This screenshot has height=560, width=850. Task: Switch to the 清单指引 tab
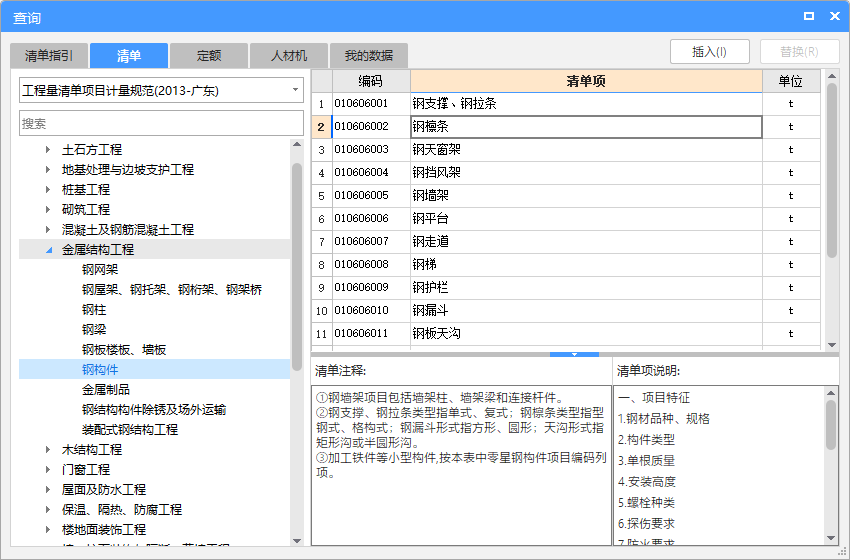(49, 55)
